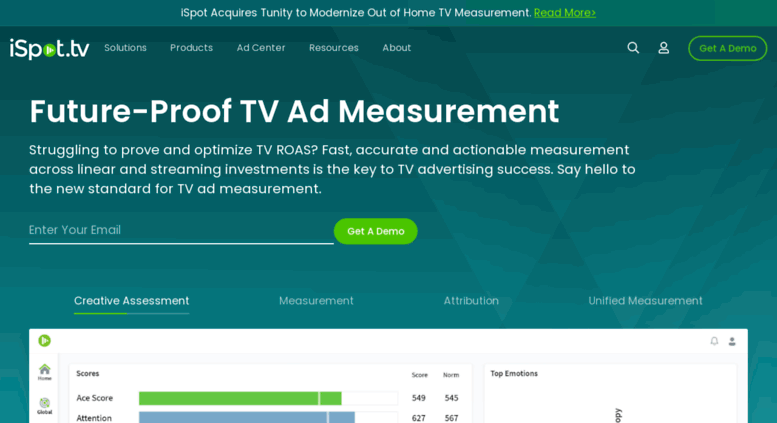777x423 pixels.
Task: Open the Solutions menu
Action: click(x=125, y=48)
